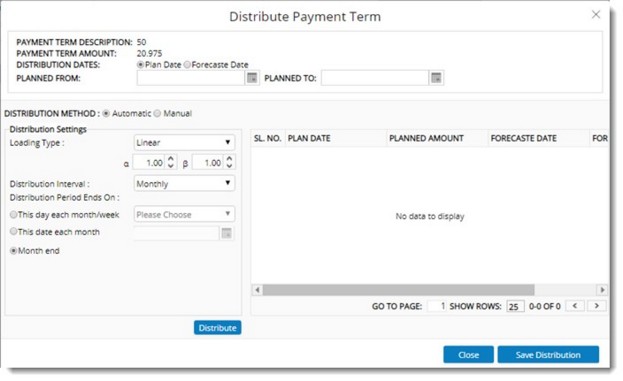This screenshot has height=381, width=623.
Task: Close the Distribute Payment Term dialog with X
Action: click(596, 15)
